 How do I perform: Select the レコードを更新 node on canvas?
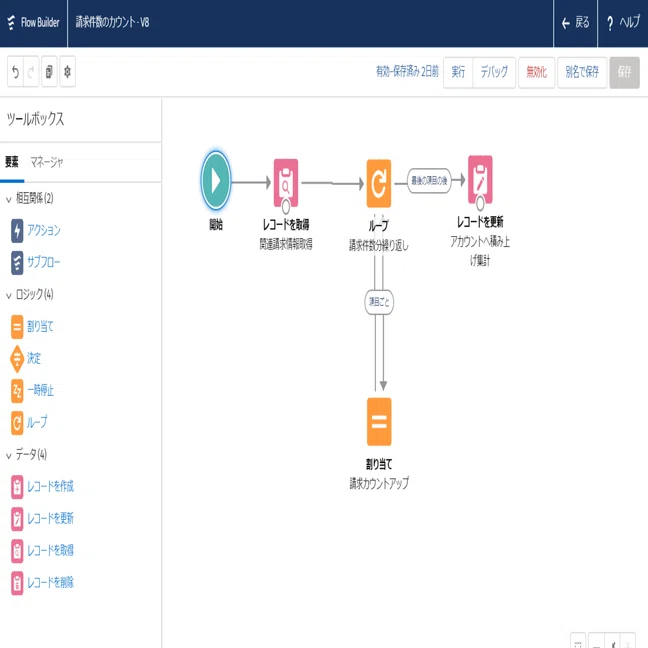(480, 180)
